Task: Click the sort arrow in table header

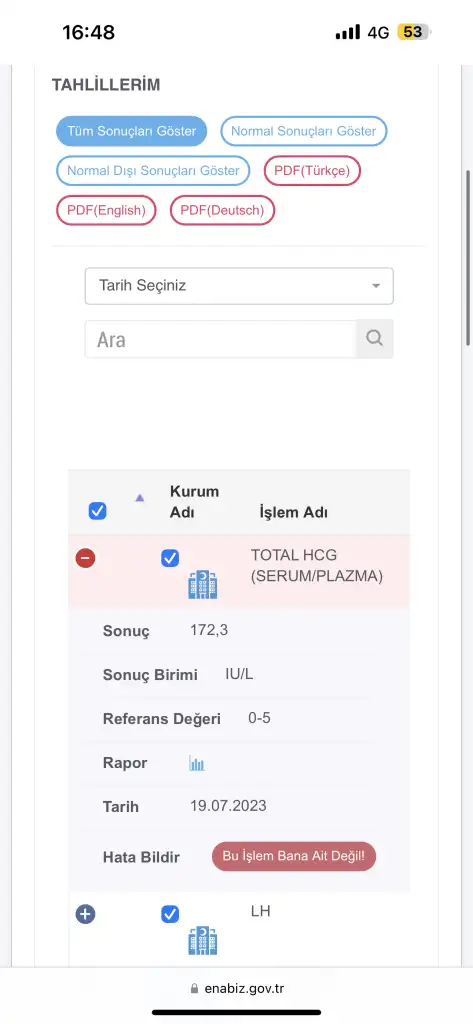Action: point(139,498)
